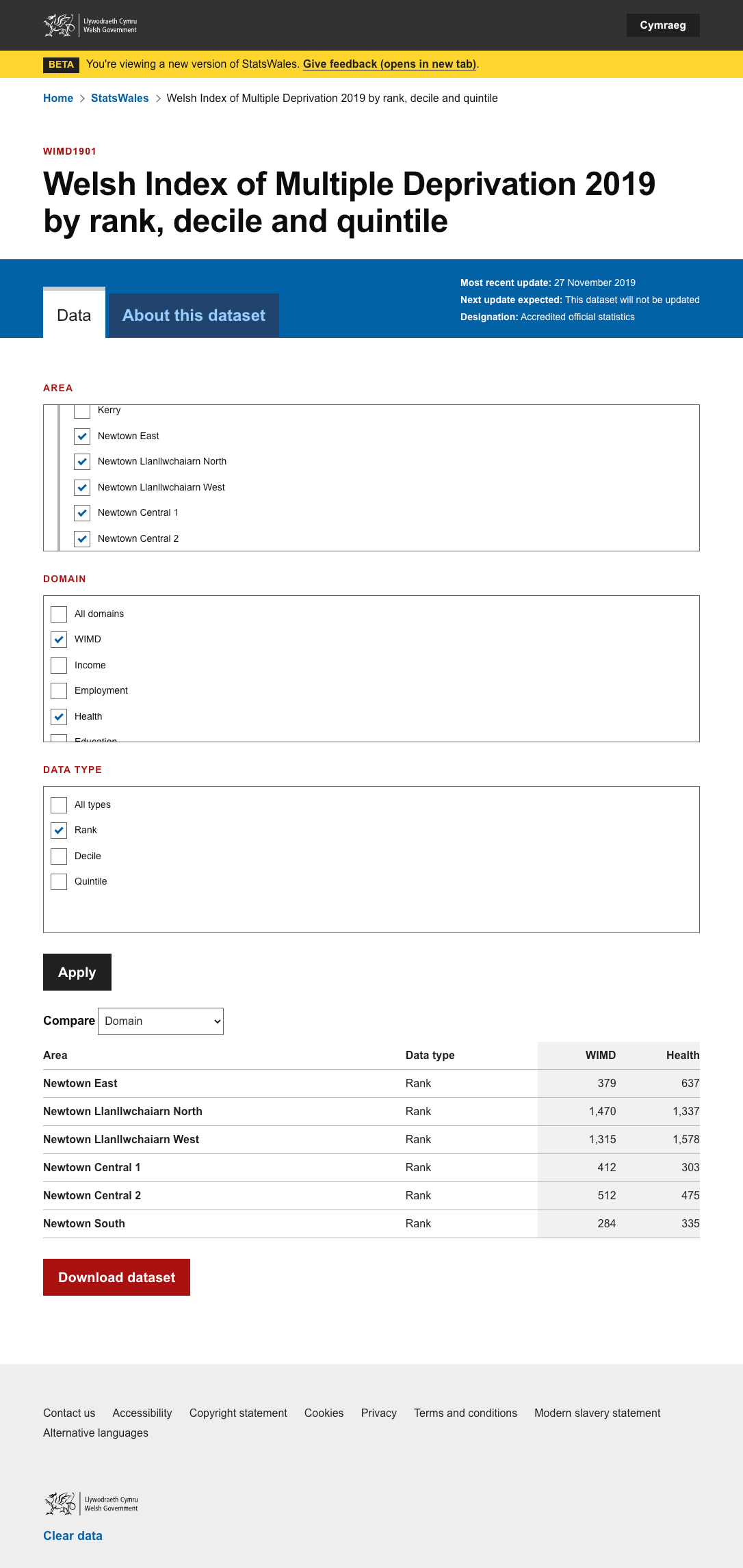The height and width of the screenshot is (1568, 743).
Task: Select the Newtown East table row name
Action: coord(80,1083)
